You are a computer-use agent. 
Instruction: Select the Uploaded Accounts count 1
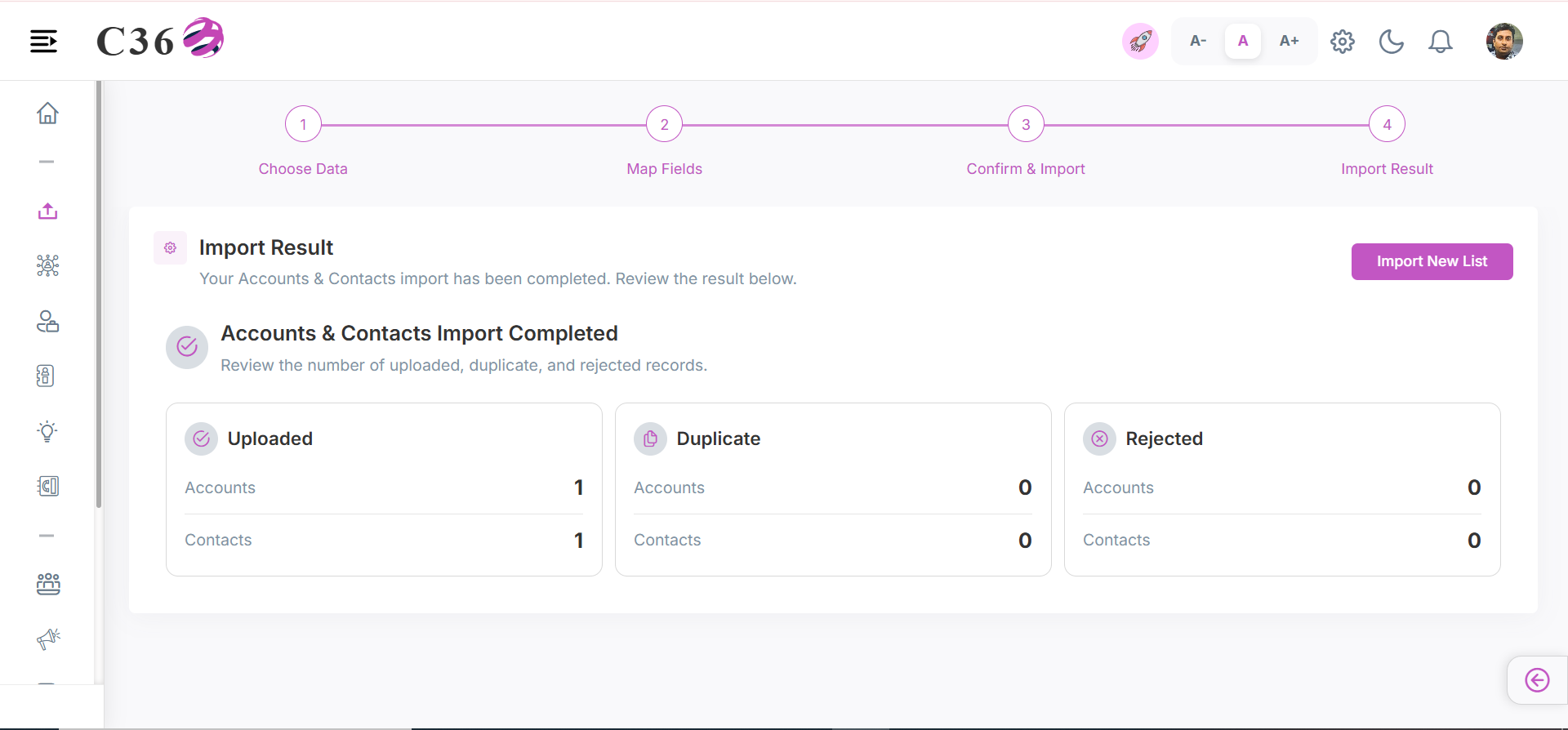pos(578,487)
